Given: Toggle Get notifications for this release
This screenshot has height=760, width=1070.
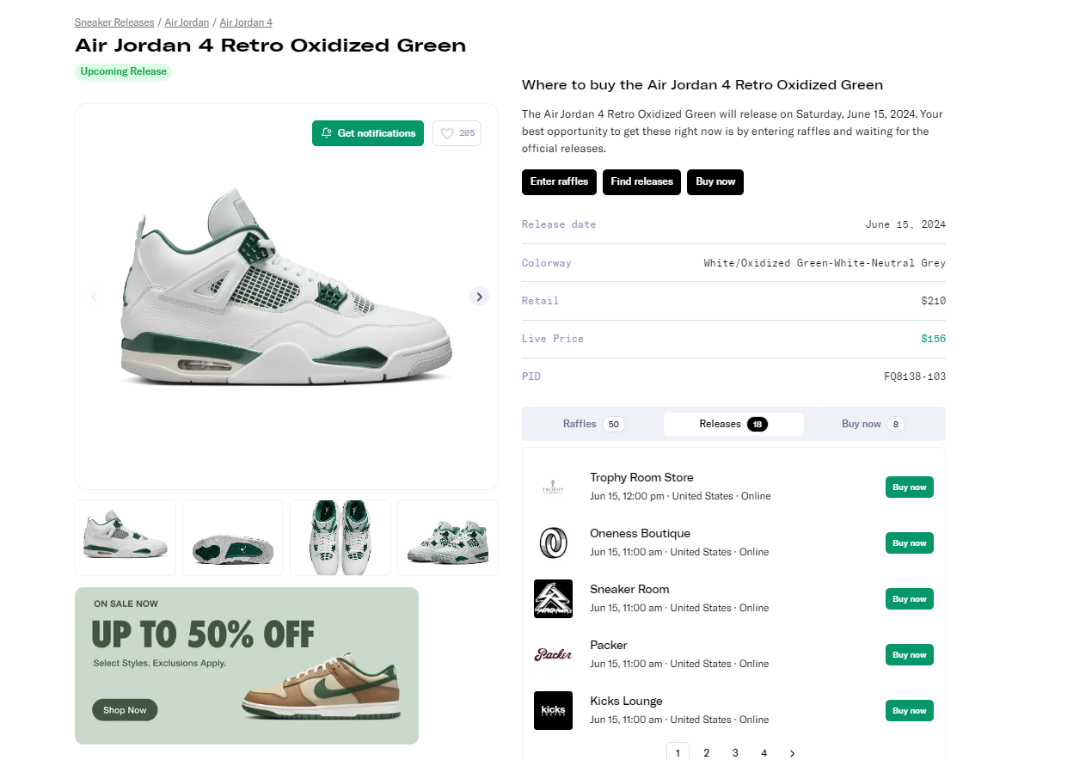Looking at the screenshot, I should coord(368,133).
